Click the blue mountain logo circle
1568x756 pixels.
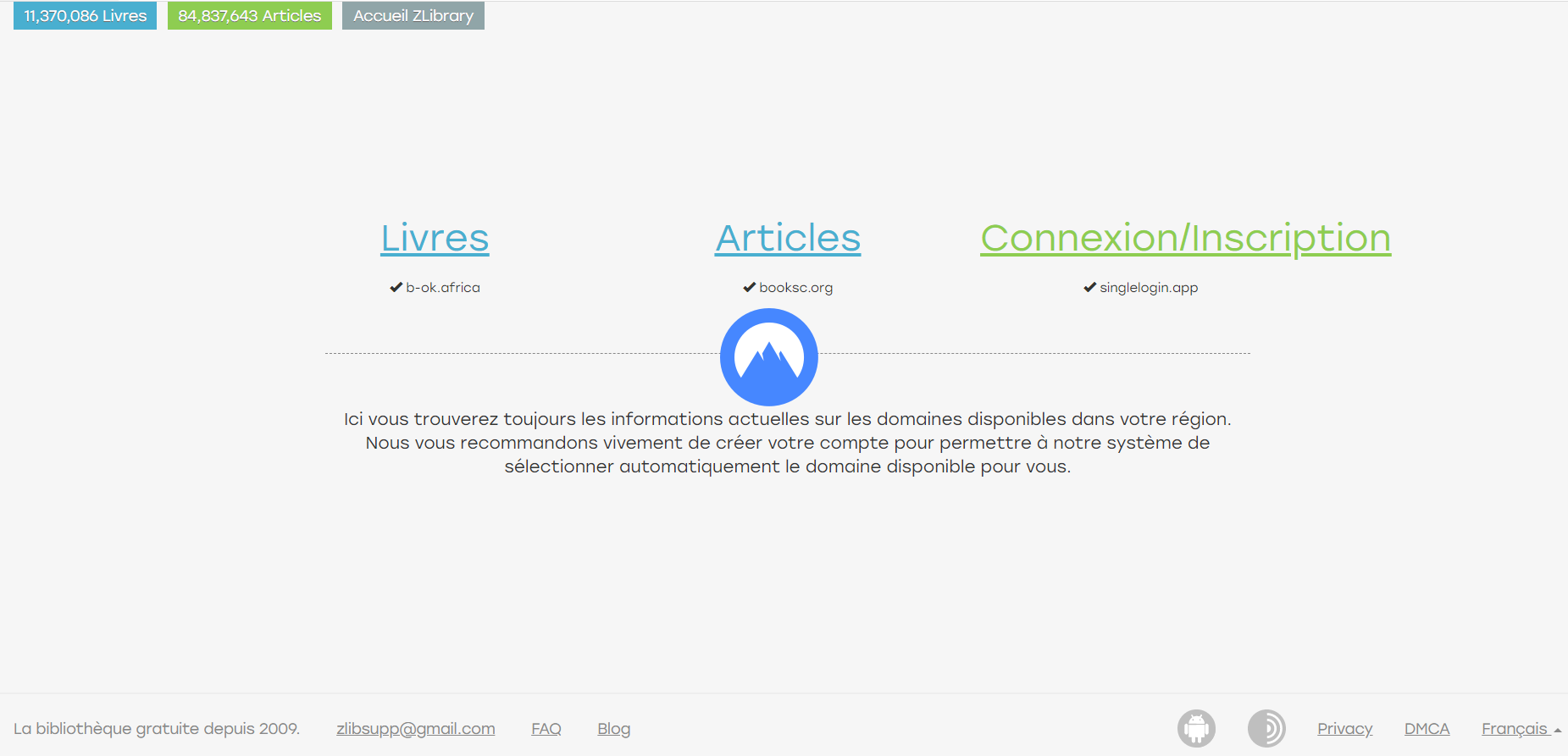(768, 357)
